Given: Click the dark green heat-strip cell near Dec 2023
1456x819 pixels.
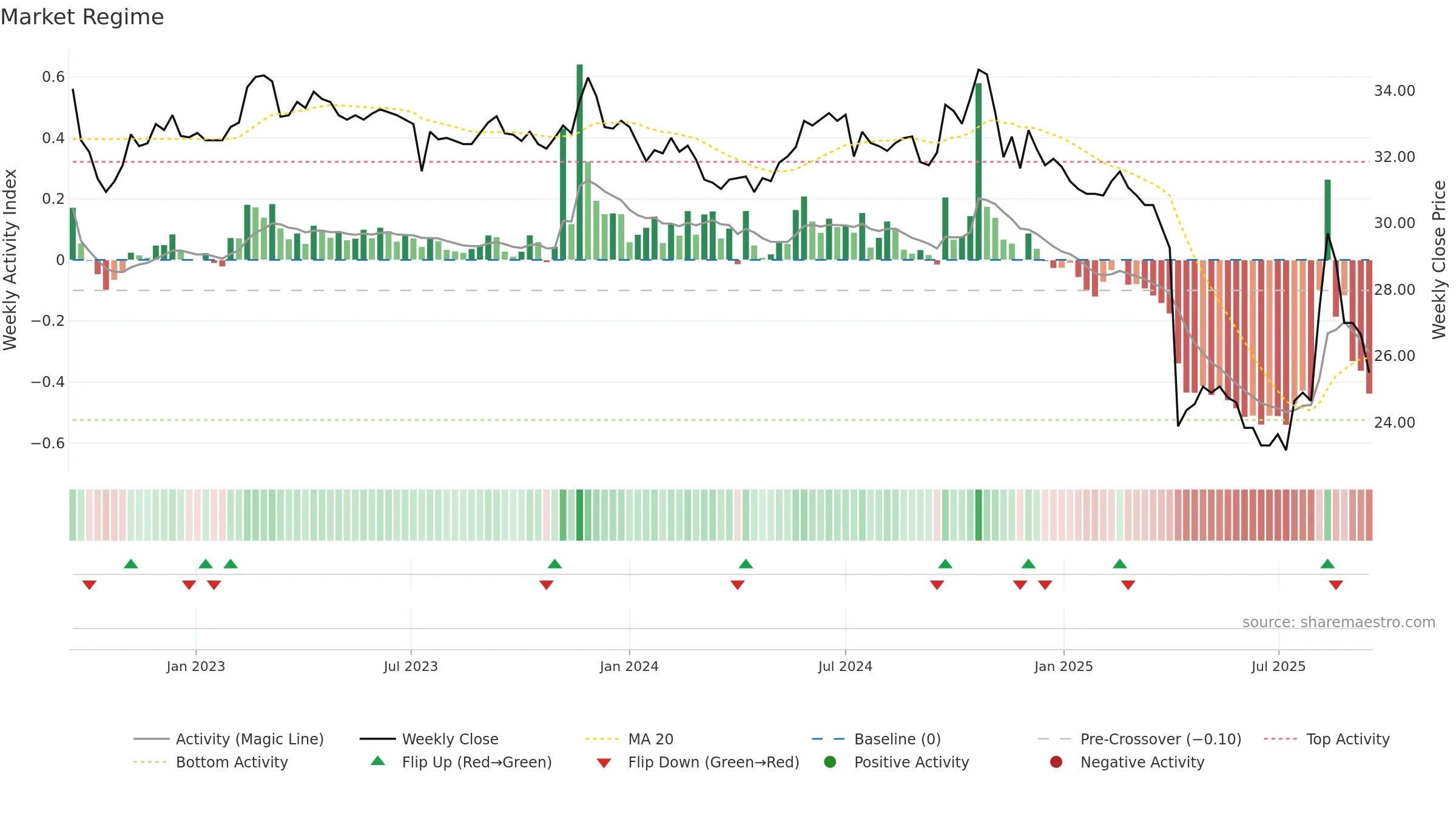Looking at the screenshot, I should 580,515.
